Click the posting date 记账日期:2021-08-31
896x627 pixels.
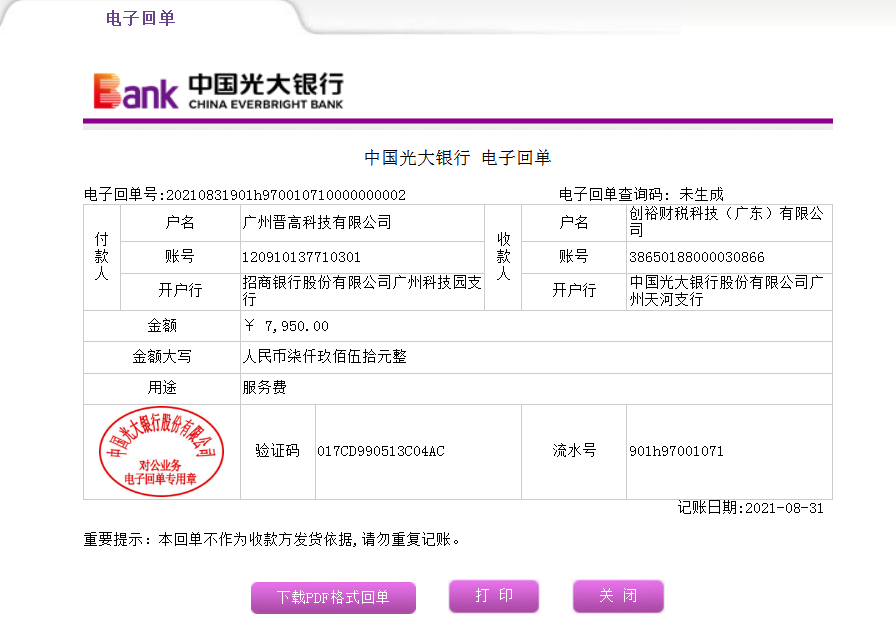tap(750, 508)
